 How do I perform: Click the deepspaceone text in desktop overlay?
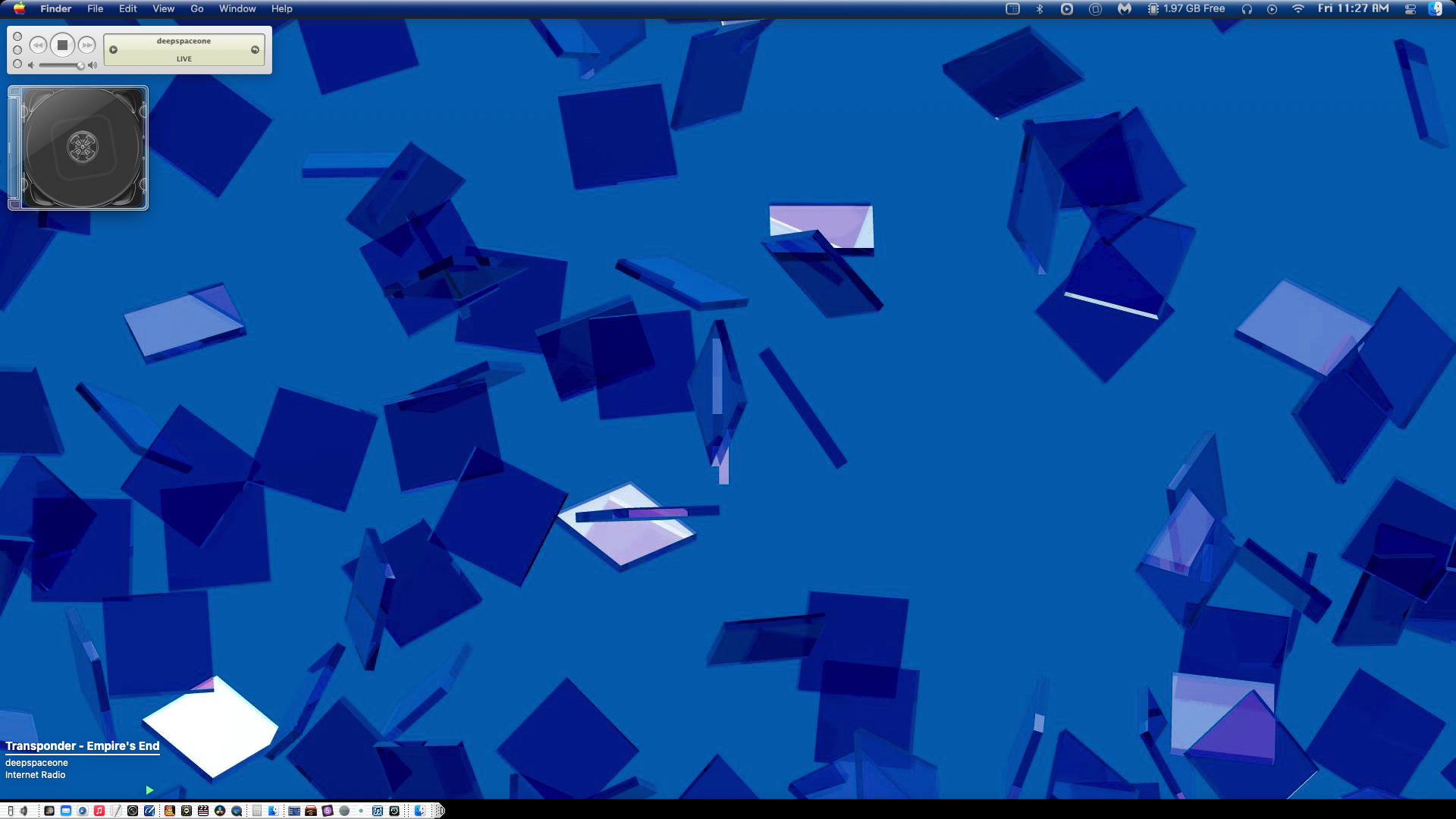36,763
